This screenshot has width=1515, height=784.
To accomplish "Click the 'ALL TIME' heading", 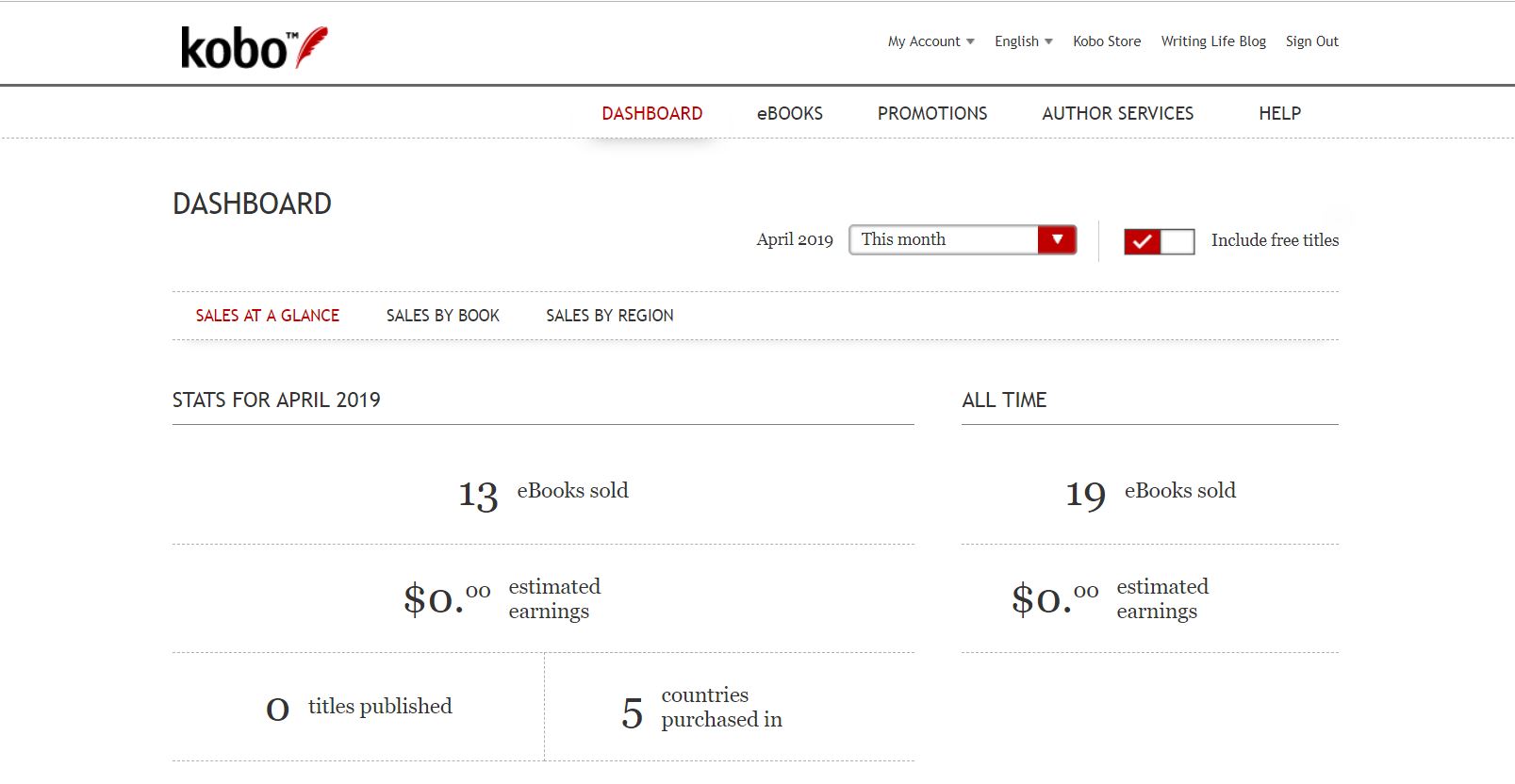I will coord(1004,400).
